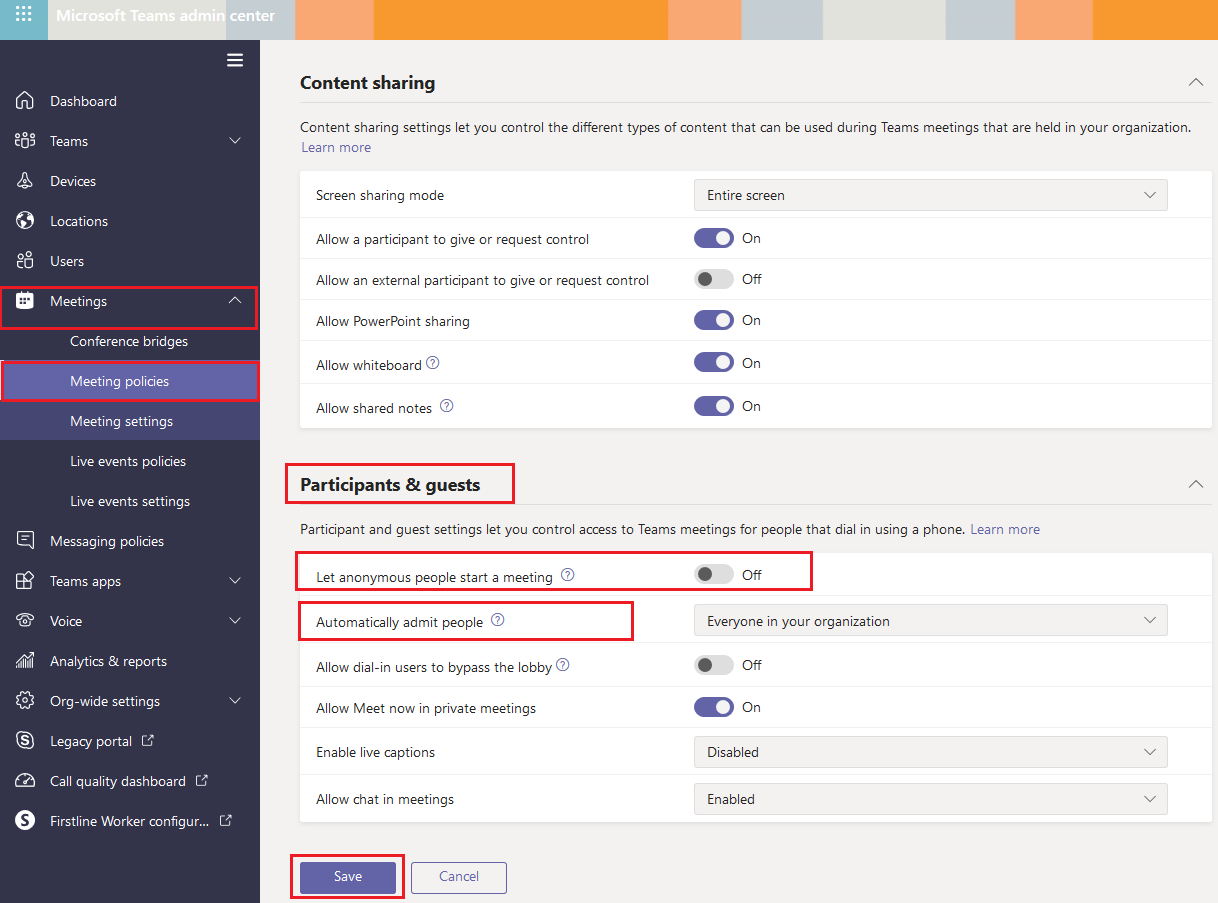The width and height of the screenshot is (1218, 903).
Task: Click the Dashboard home icon
Action: [x=25, y=101]
